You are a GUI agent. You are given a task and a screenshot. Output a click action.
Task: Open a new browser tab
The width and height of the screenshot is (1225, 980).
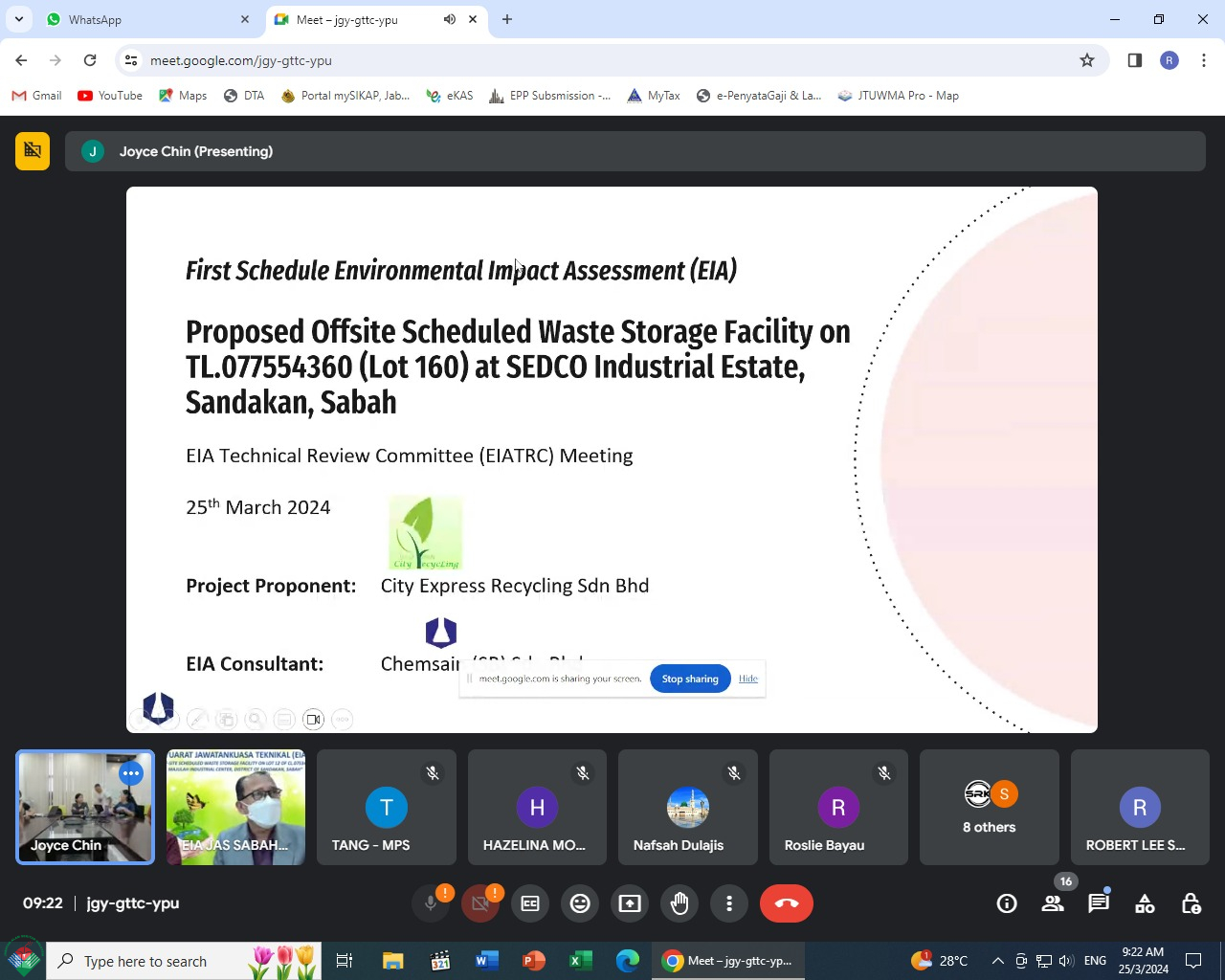[507, 19]
